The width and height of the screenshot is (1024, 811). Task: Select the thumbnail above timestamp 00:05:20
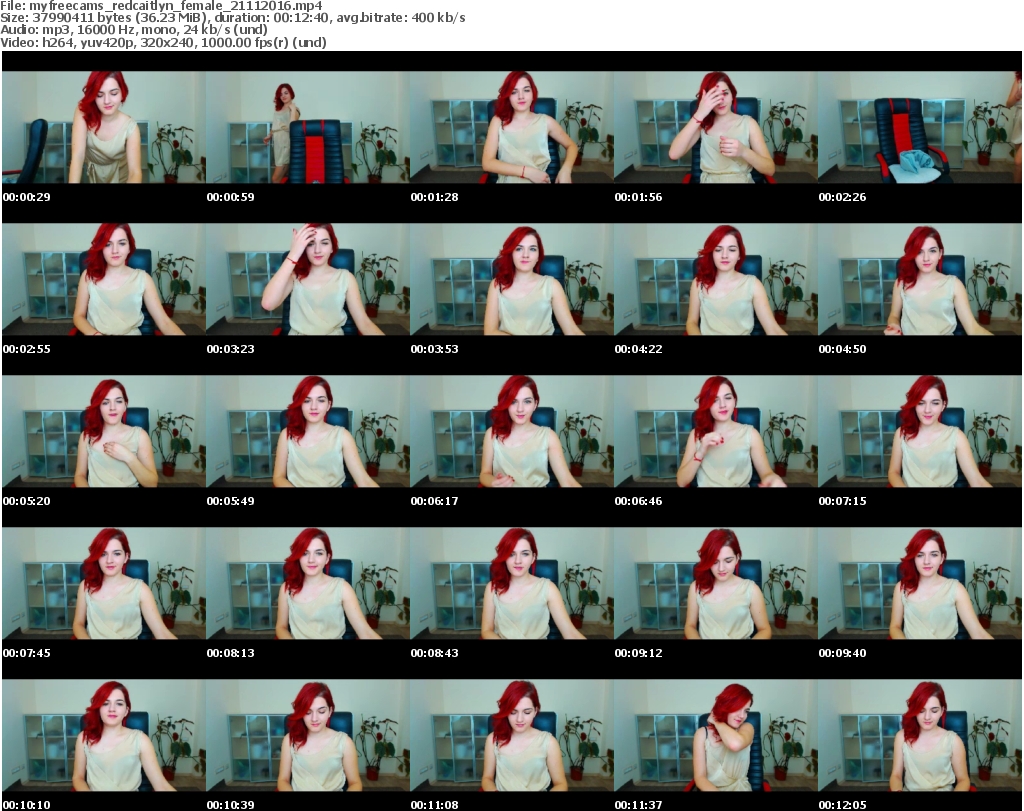click(104, 432)
